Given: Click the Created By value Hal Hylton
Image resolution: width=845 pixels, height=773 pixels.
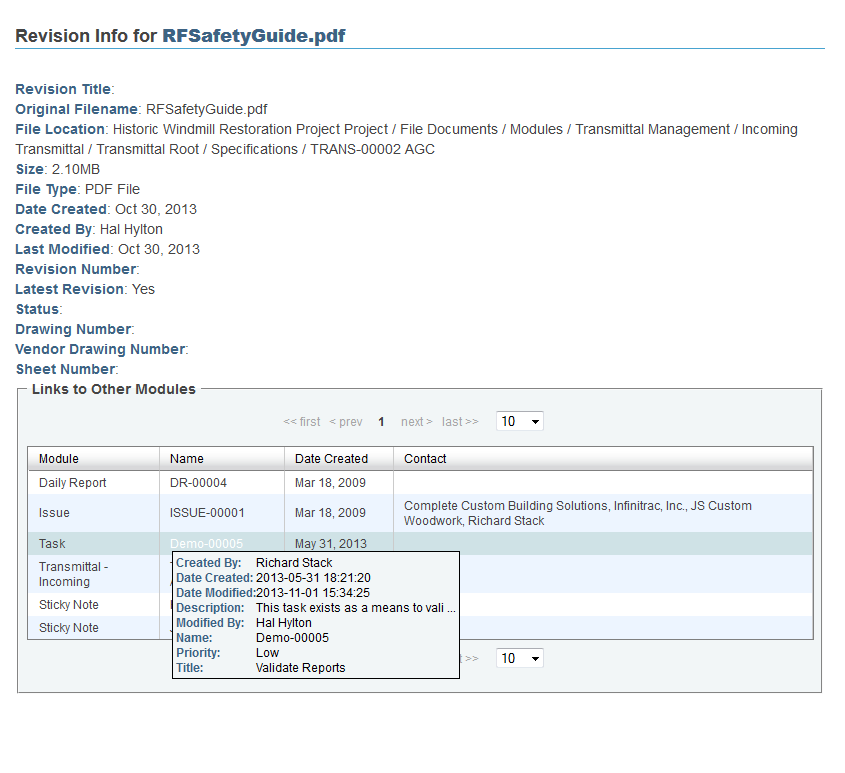Looking at the screenshot, I should [131, 229].
